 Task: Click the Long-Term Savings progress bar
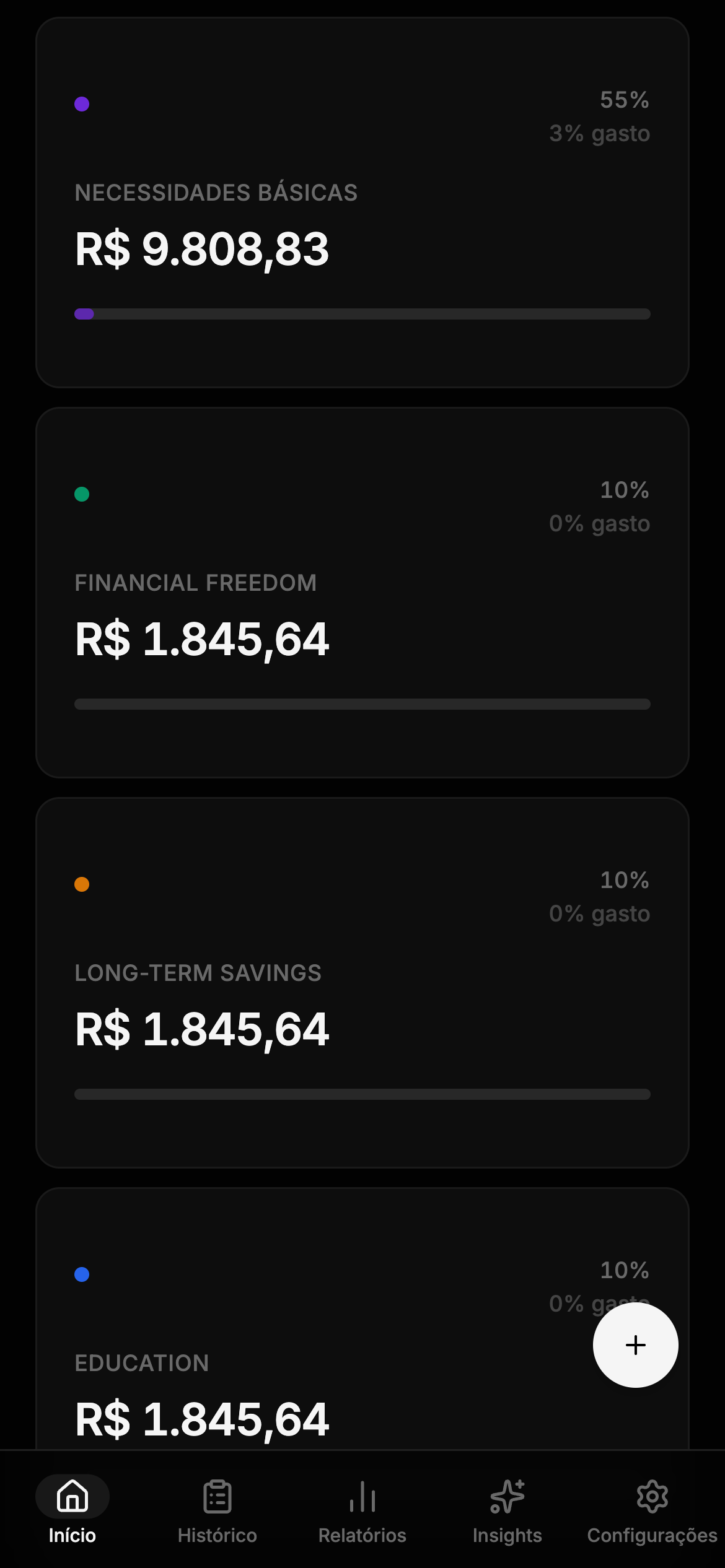362,1094
